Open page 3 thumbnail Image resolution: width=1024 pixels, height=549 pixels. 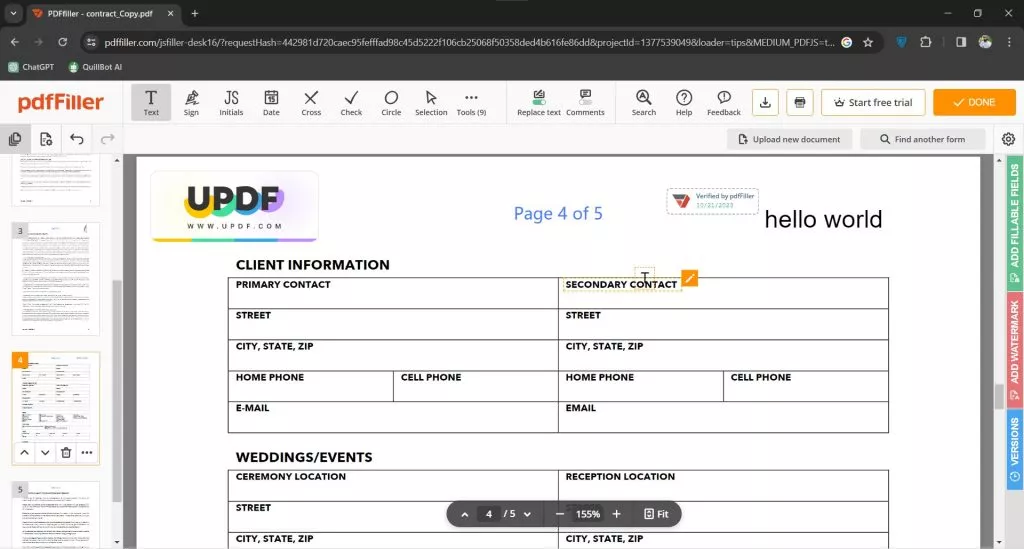click(56, 279)
